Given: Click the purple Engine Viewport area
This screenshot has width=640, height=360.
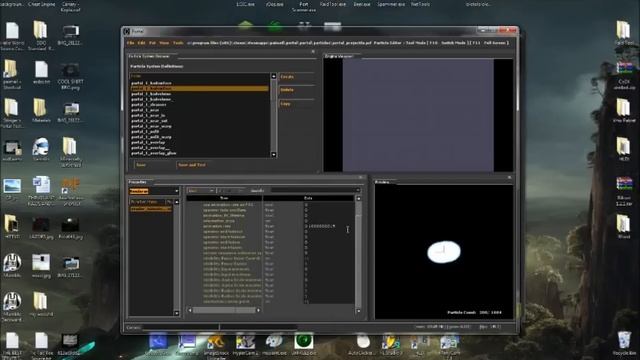Looking at the screenshot, I should pyautogui.click(x=418, y=115).
